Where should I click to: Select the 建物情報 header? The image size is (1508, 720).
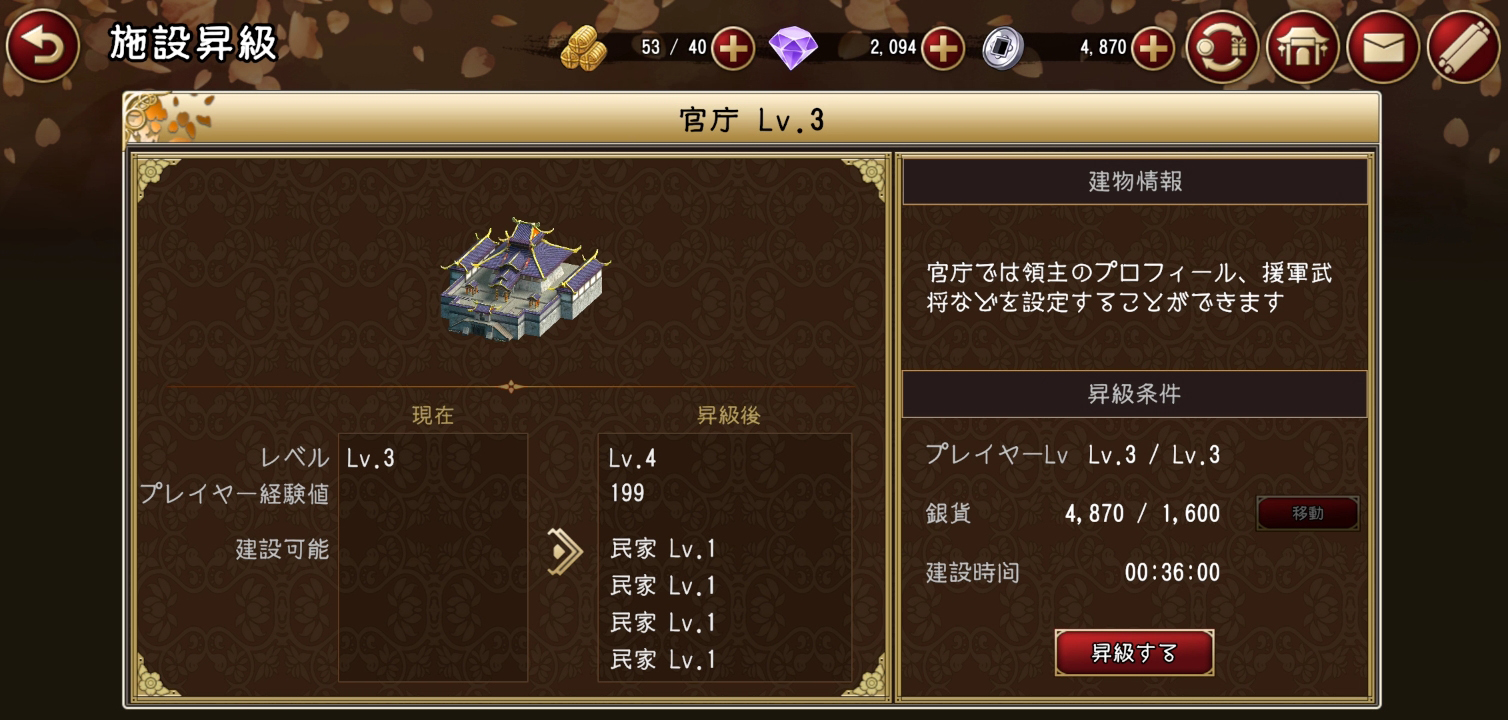[1135, 181]
